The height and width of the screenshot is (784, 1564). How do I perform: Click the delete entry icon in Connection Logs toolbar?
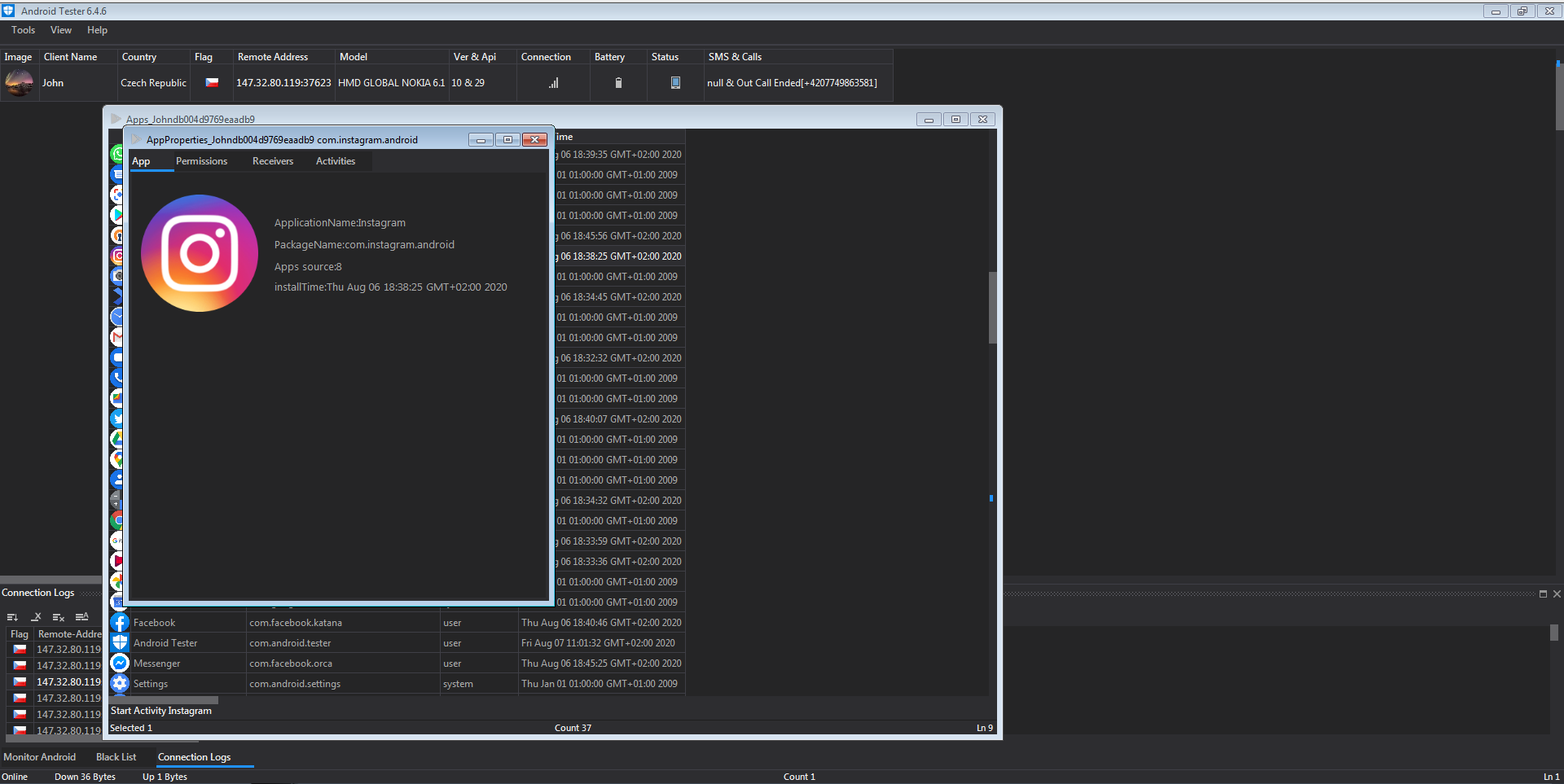36,617
